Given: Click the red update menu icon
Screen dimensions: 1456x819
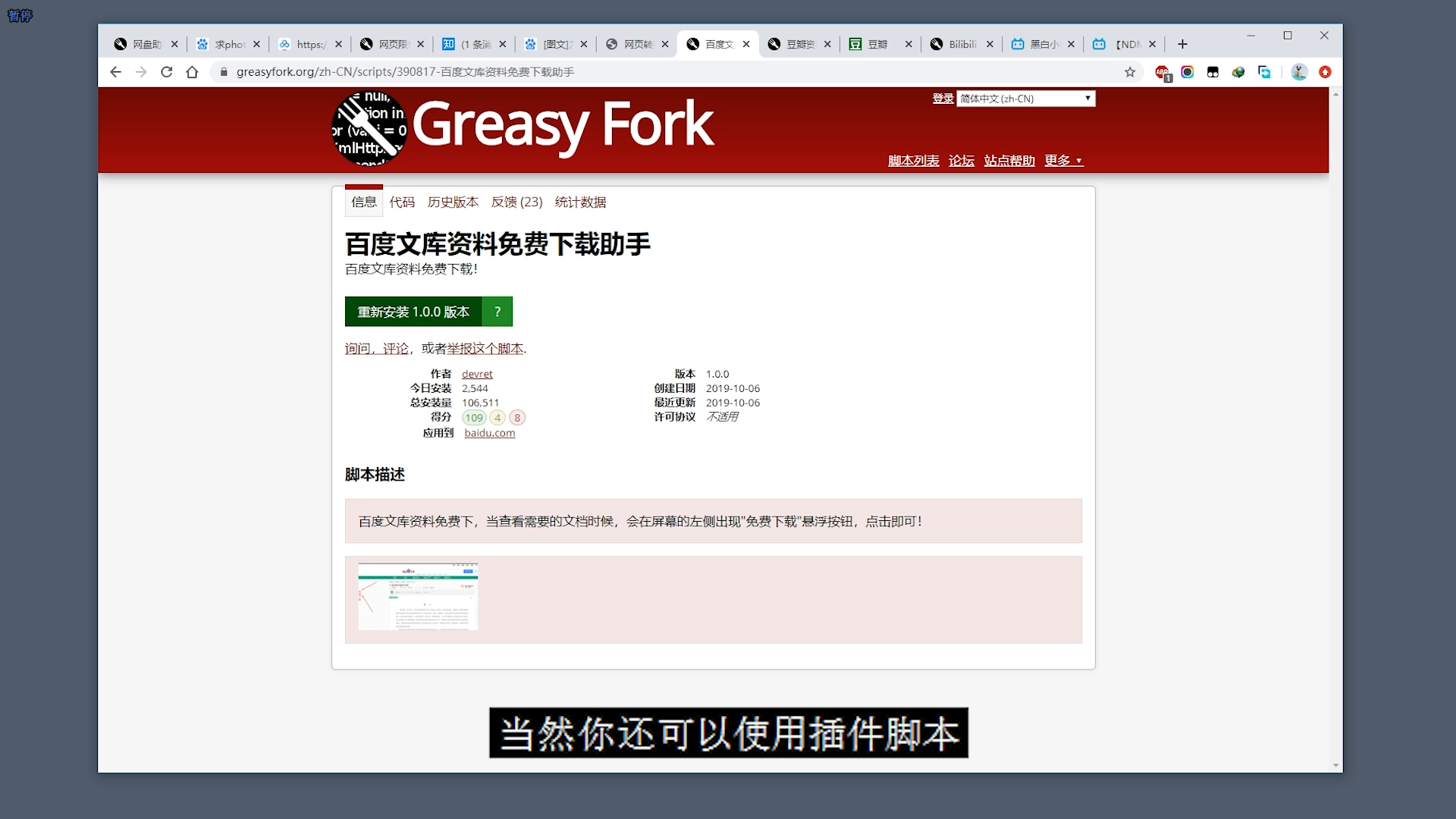Looking at the screenshot, I should click(1325, 72).
